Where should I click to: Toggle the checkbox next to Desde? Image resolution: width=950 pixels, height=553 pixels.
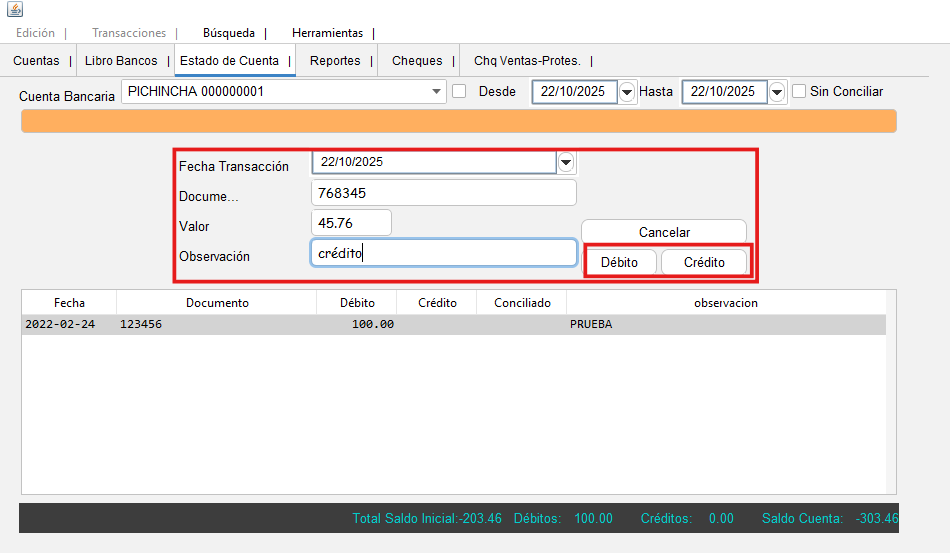pos(459,91)
